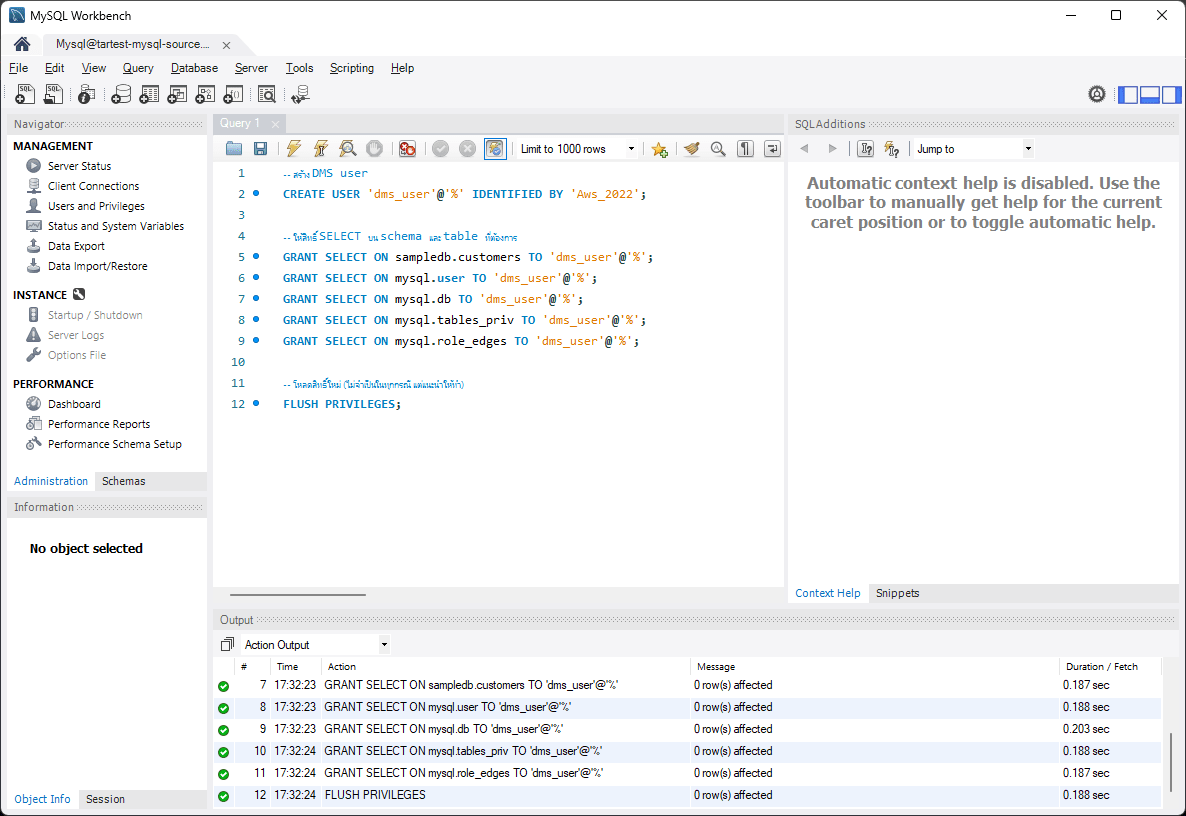Open a script file in editor
The image size is (1186, 816).
pos(234,149)
